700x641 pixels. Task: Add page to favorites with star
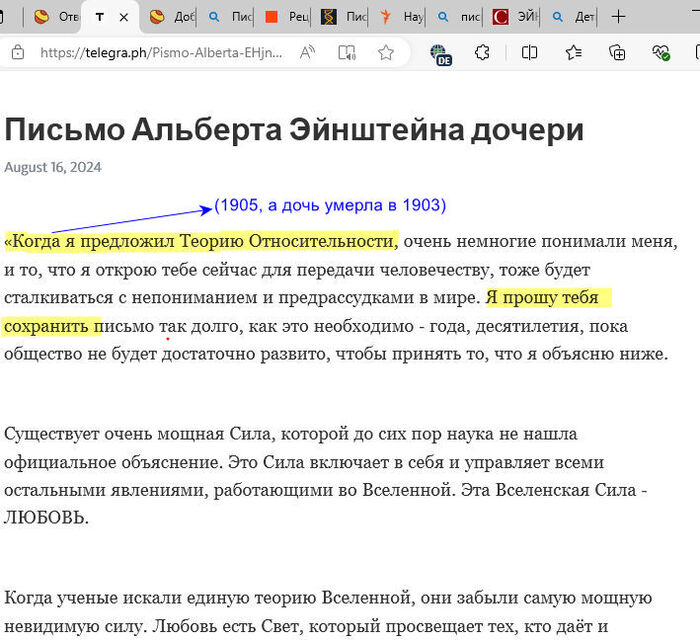point(385,53)
